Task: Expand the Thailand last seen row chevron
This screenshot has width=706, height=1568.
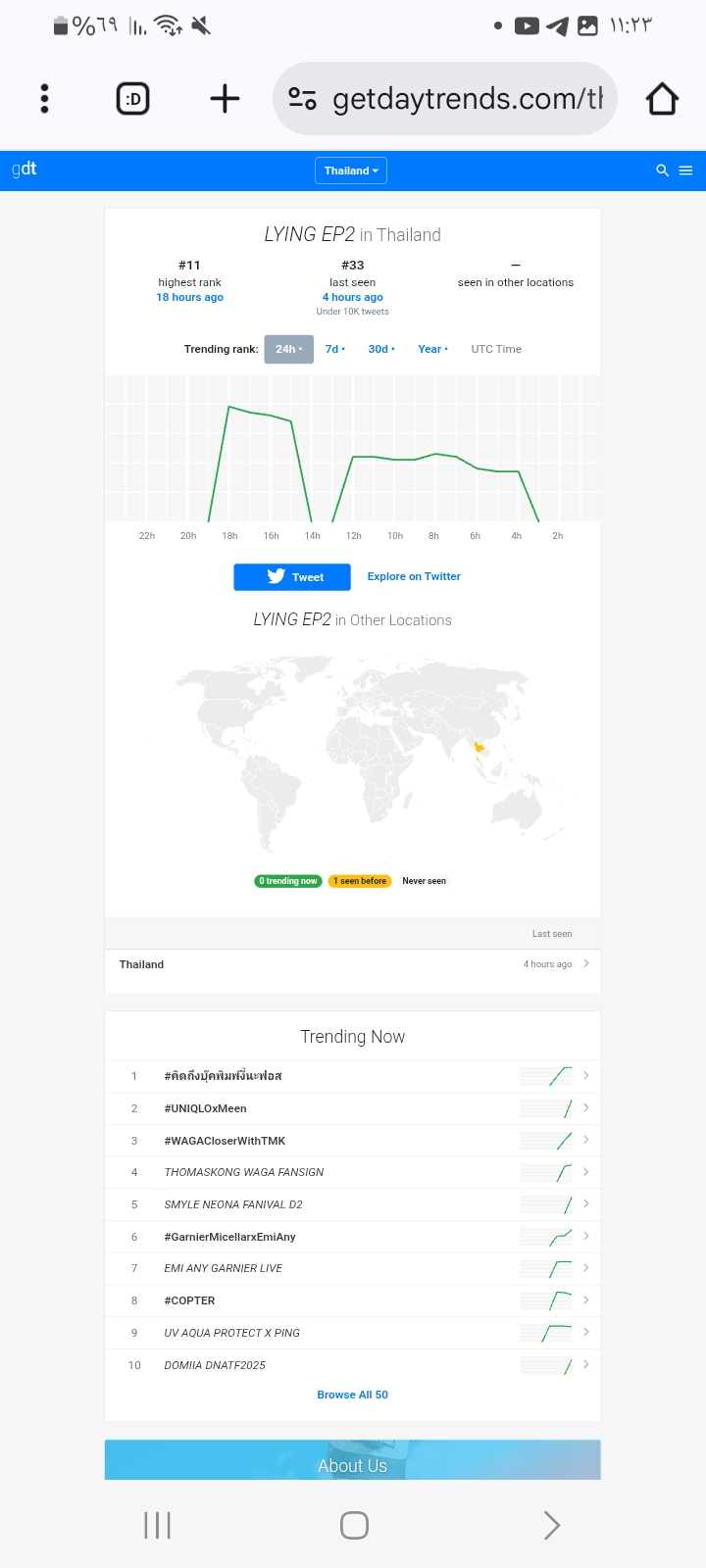Action: pos(585,963)
